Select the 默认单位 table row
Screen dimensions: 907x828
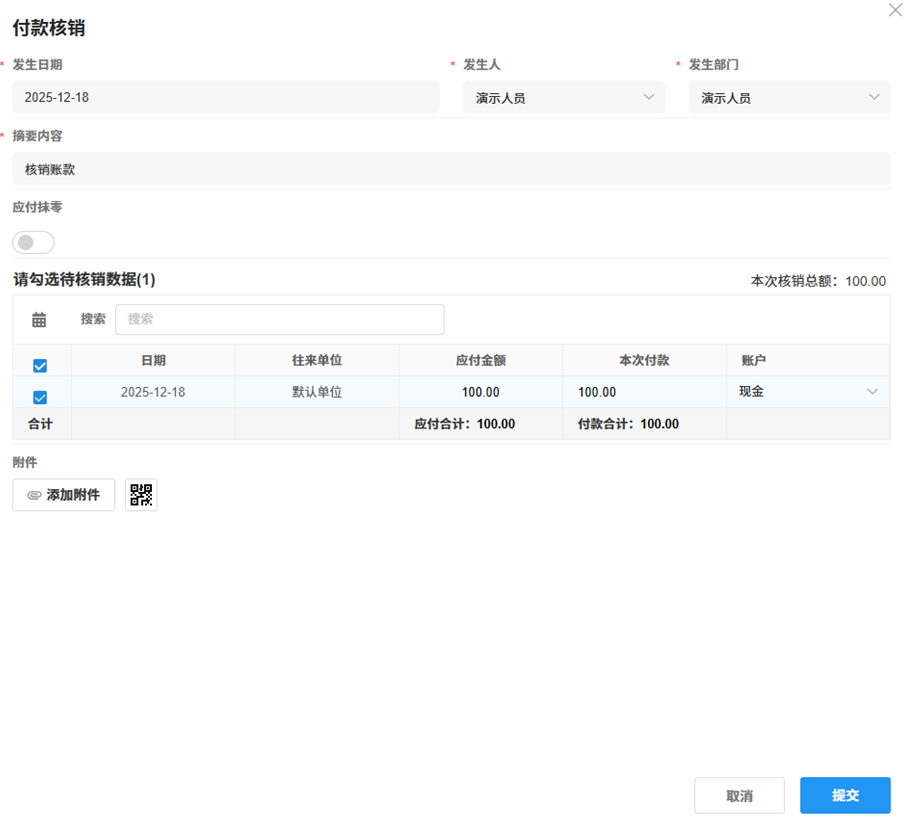coord(317,392)
